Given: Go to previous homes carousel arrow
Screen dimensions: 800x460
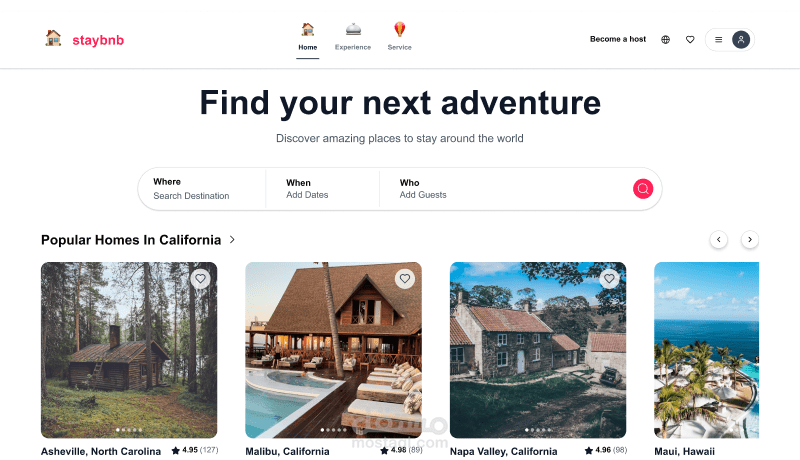Looking at the screenshot, I should click(x=718, y=240).
